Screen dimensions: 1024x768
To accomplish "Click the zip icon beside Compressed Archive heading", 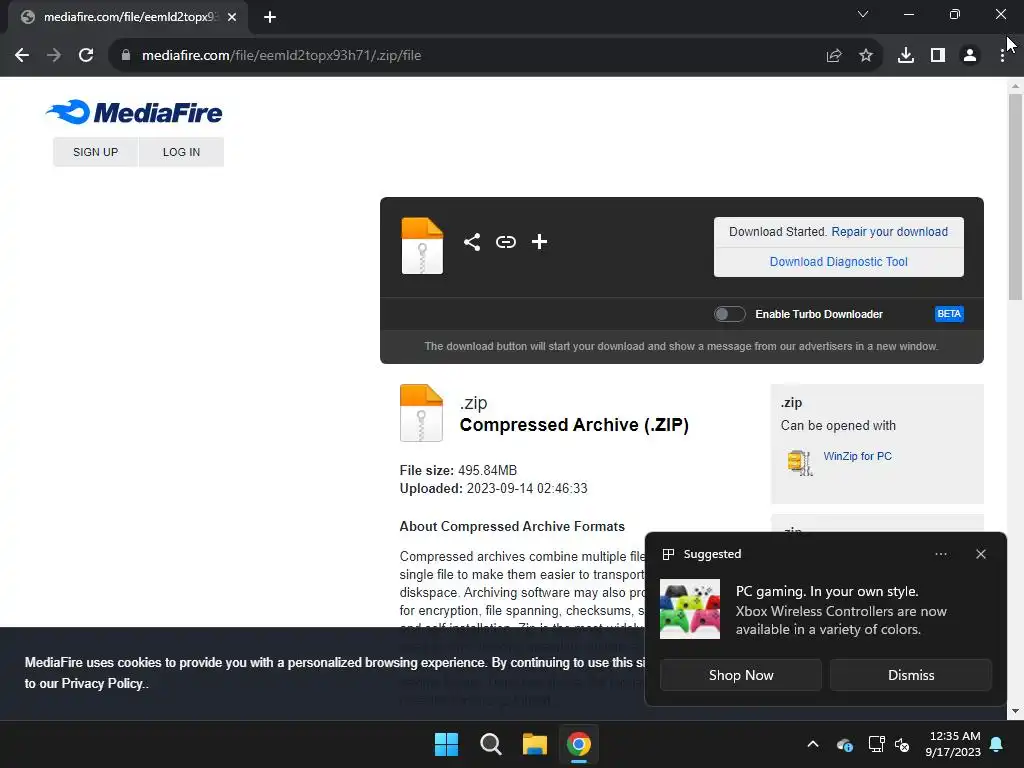I will tap(421, 413).
